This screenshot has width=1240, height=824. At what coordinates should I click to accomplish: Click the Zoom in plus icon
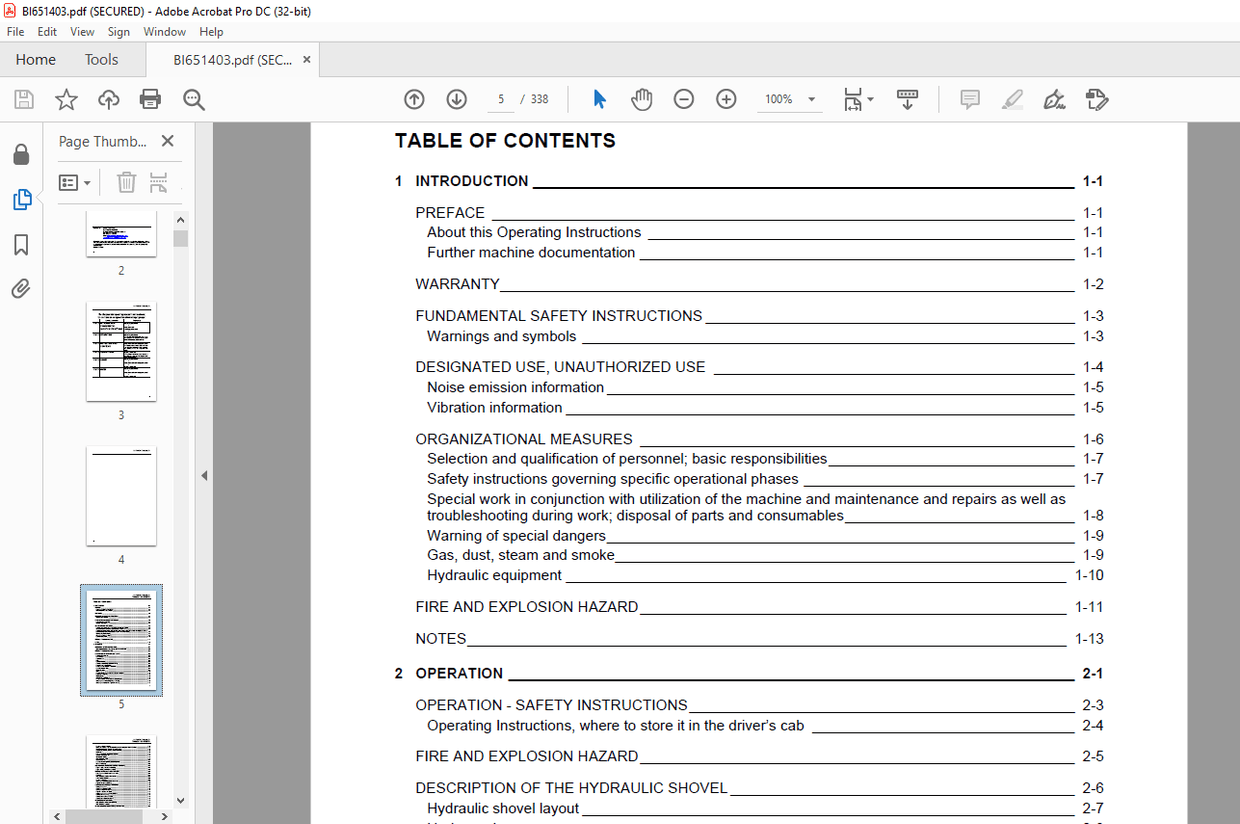click(726, 99)
